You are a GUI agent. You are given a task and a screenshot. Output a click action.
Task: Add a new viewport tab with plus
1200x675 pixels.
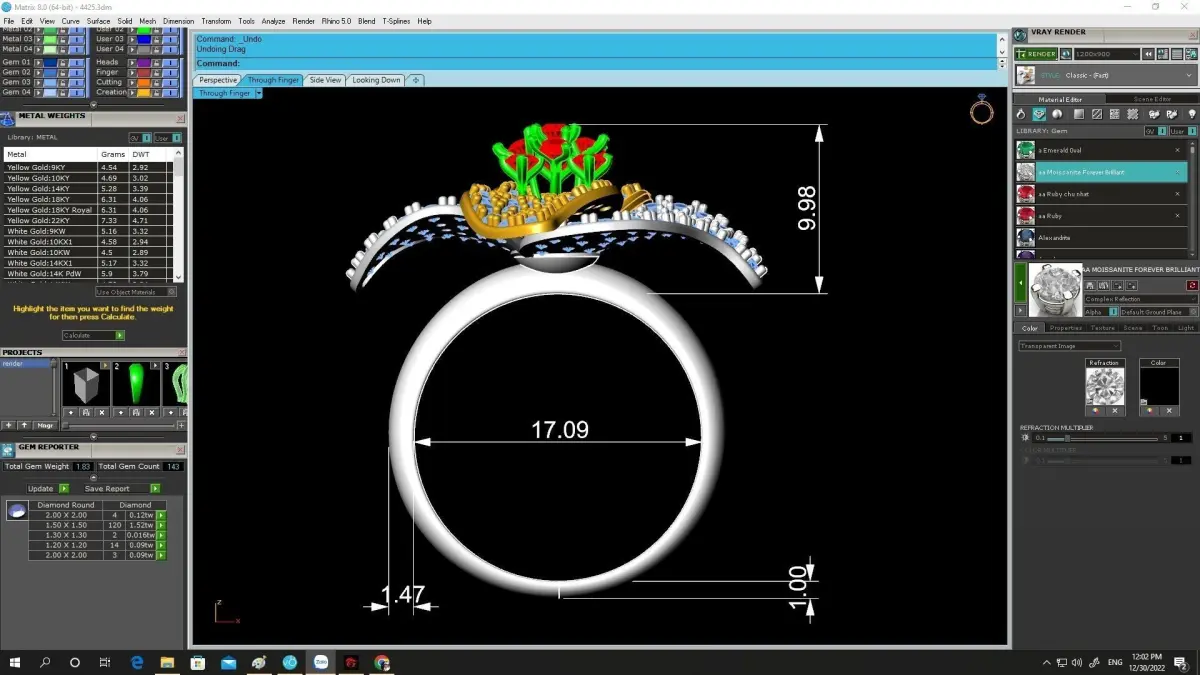coord(416,80)
